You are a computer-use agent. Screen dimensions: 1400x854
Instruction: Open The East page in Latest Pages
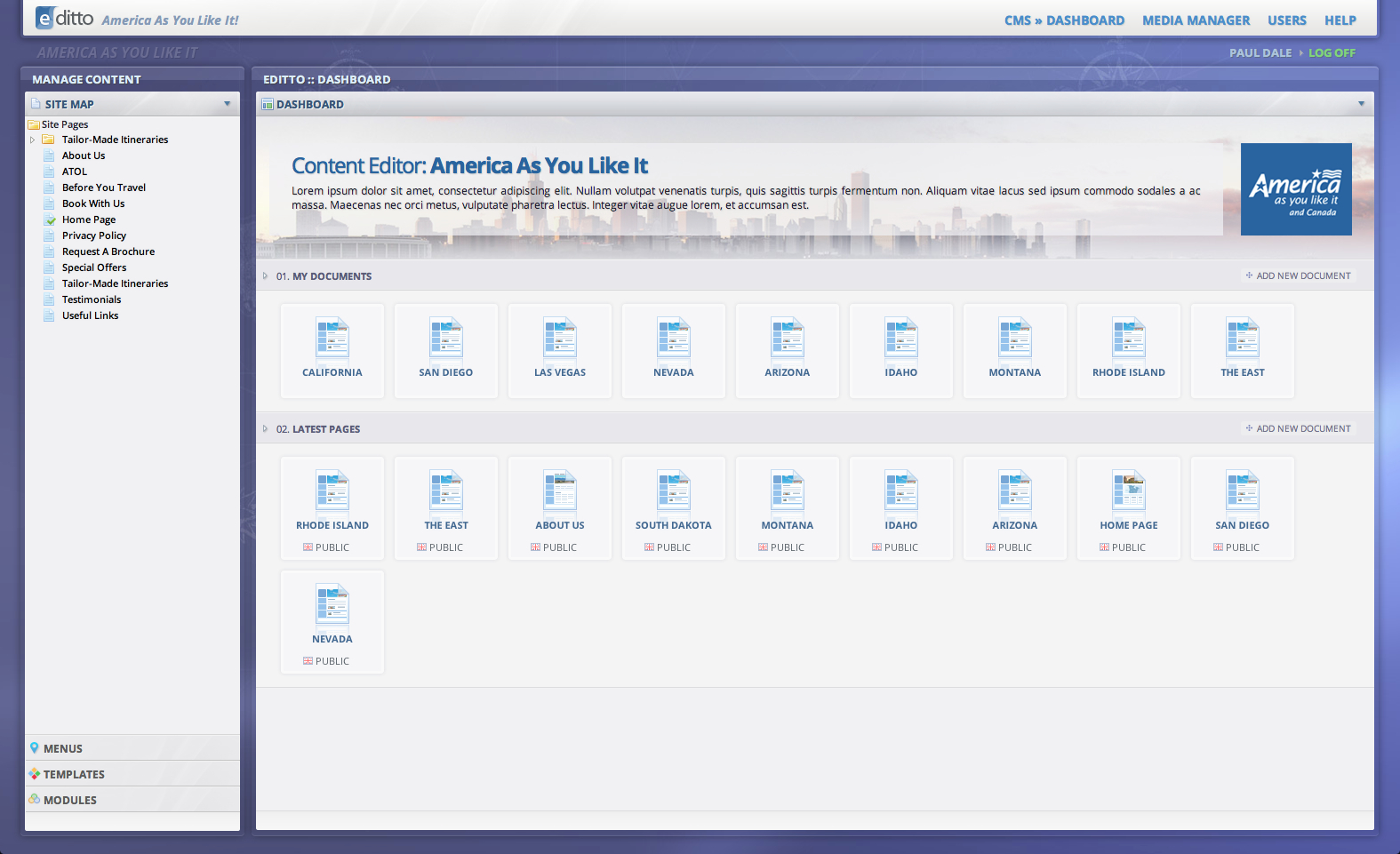point(446,491)
